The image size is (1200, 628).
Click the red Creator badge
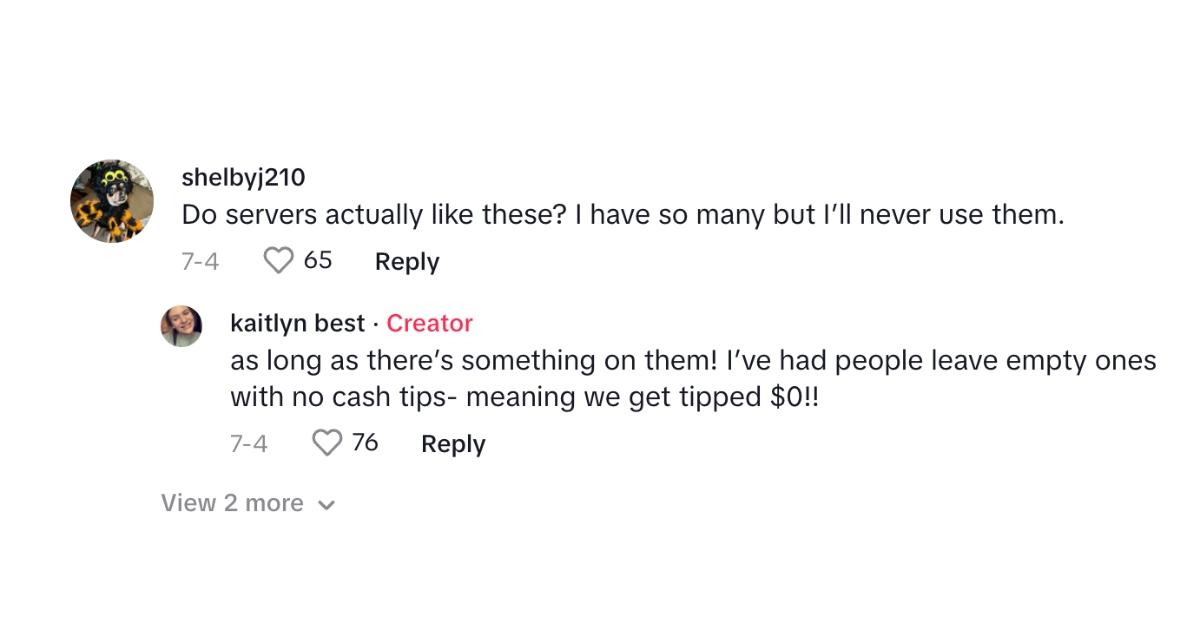click(x=430, y=323)
